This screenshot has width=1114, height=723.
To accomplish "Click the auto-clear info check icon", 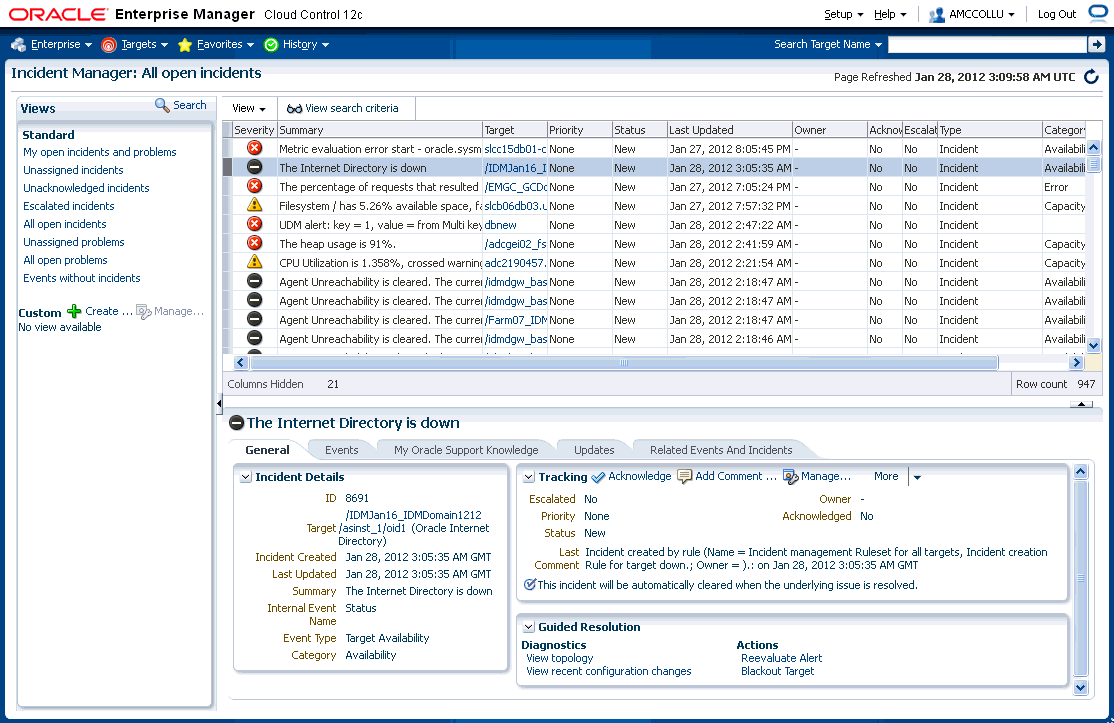I will (x=529, y=585).
